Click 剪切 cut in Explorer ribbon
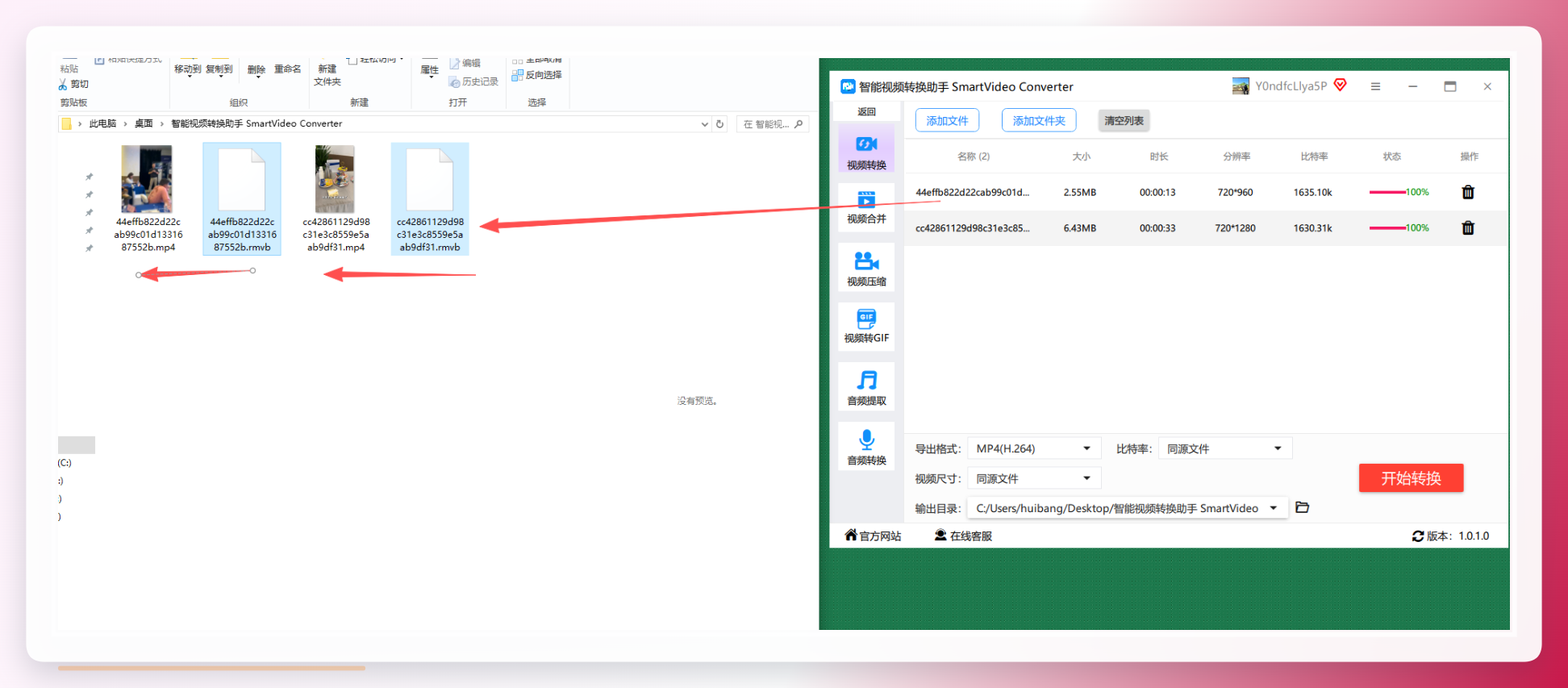This screenshot has width=1568, height=688. coord(73,84)
